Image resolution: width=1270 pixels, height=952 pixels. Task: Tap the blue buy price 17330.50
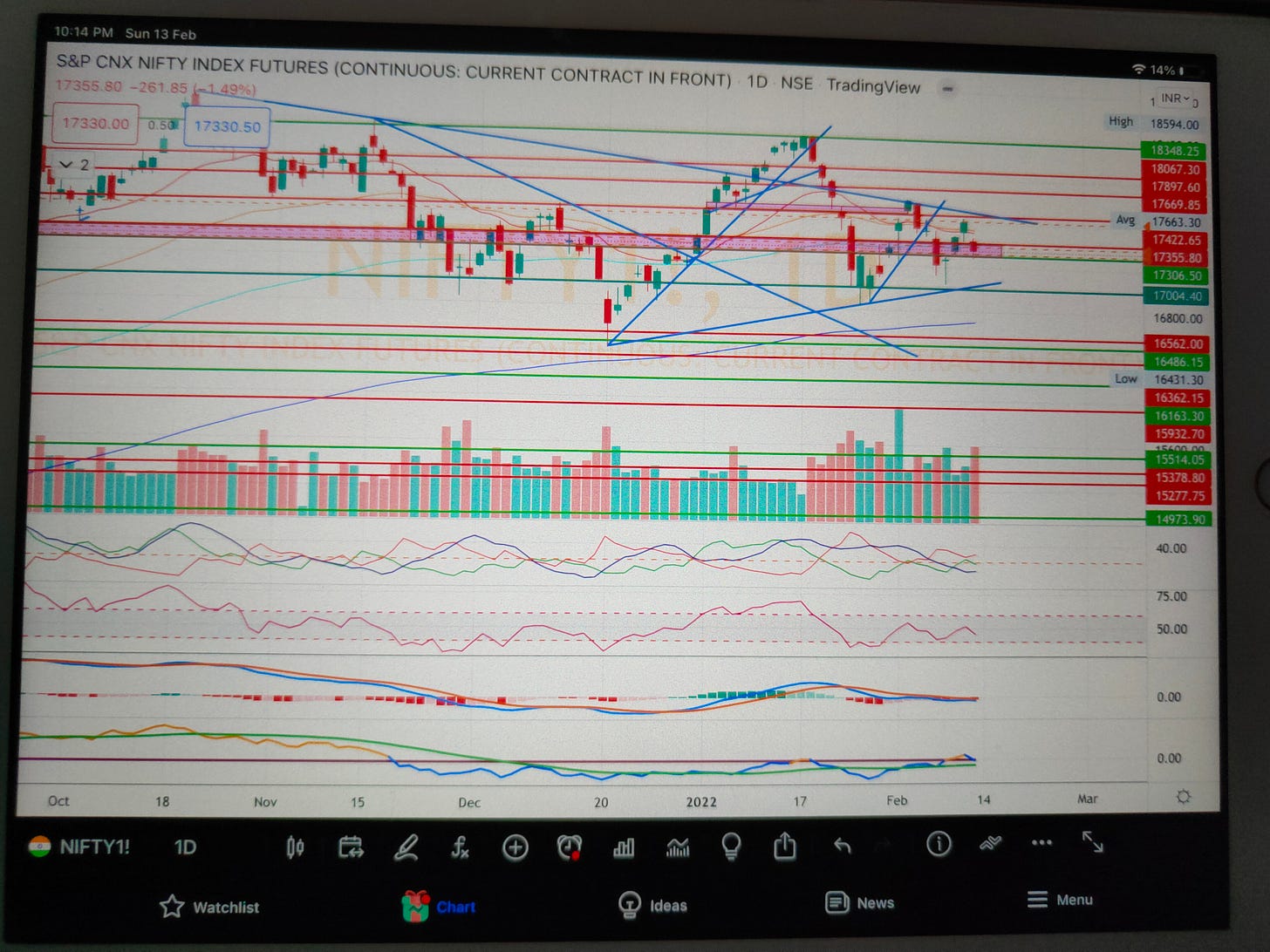tap(227, 126)
